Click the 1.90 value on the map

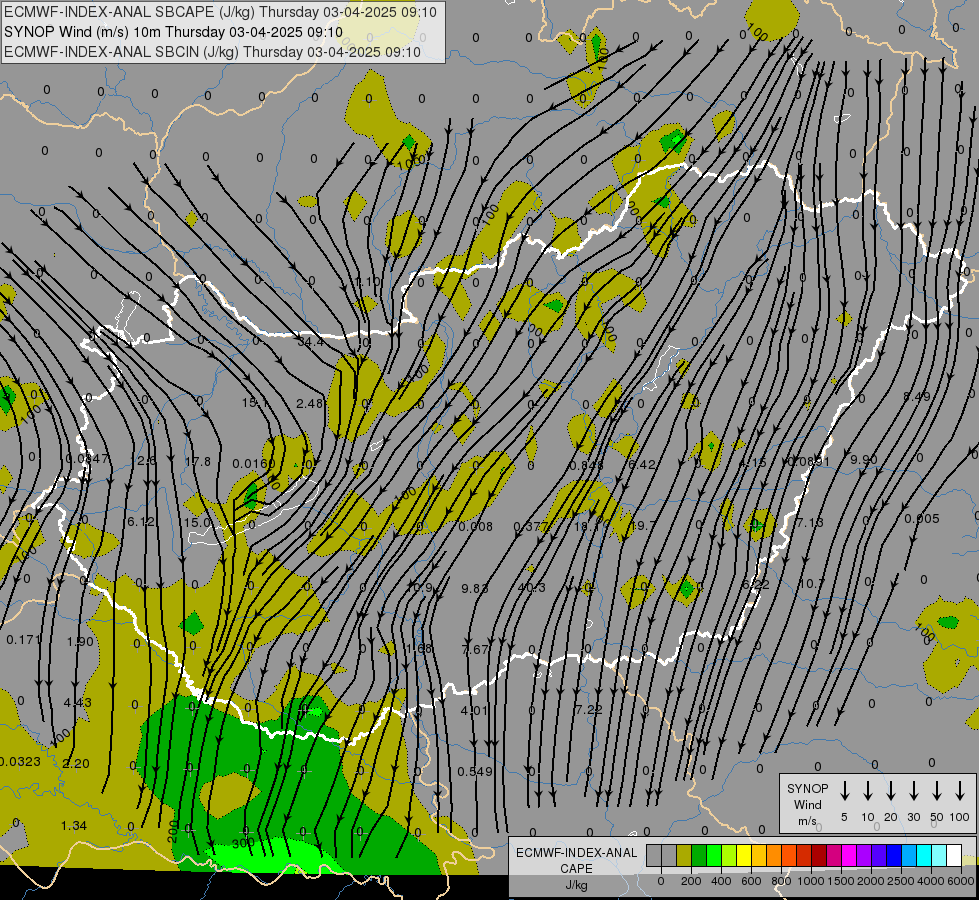click(x=80, y=642)
